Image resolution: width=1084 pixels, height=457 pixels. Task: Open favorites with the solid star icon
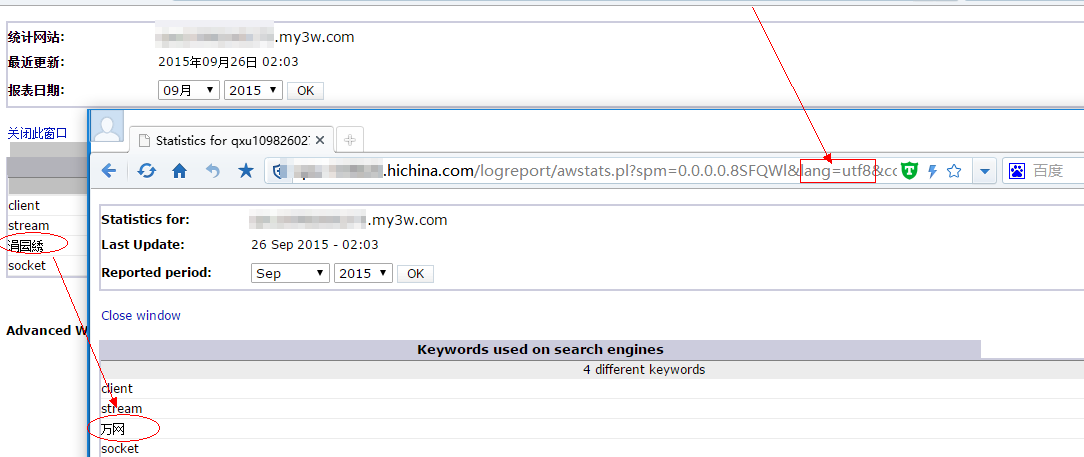(x=246, y=171)
